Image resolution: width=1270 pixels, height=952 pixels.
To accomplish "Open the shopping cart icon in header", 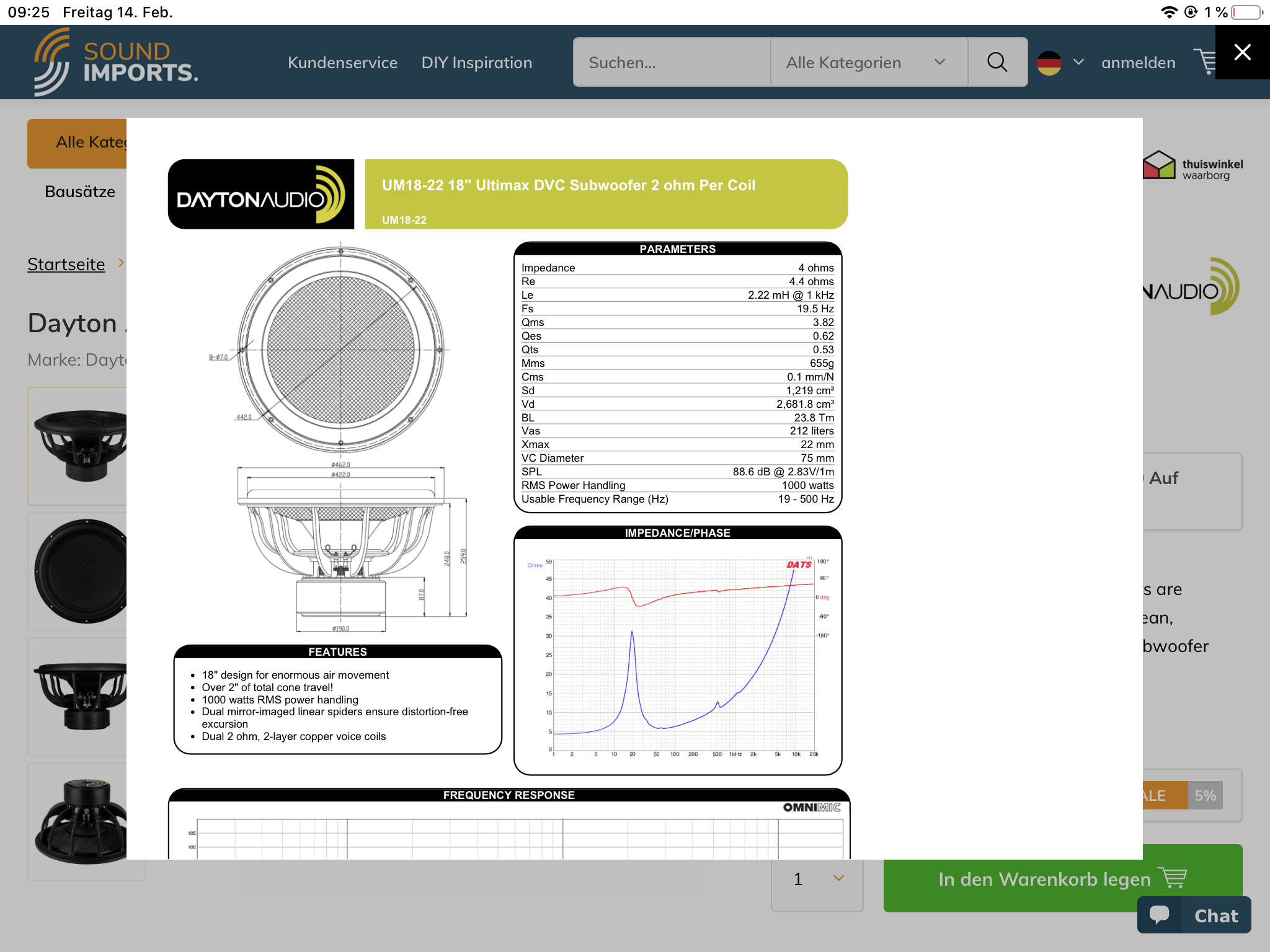I will pos(1204,62).
